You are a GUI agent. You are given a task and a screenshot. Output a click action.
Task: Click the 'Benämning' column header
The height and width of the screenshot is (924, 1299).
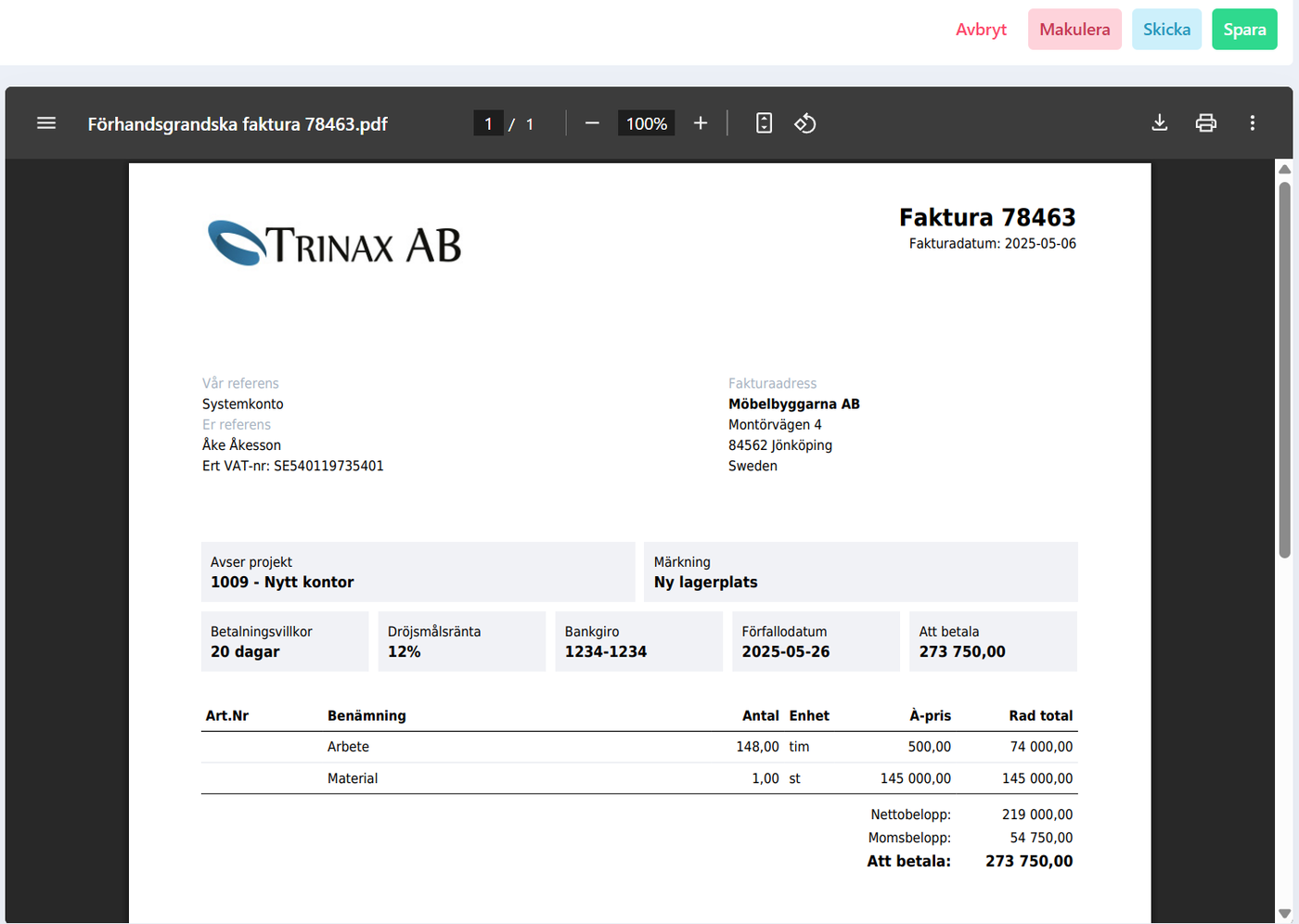(367, 716)
